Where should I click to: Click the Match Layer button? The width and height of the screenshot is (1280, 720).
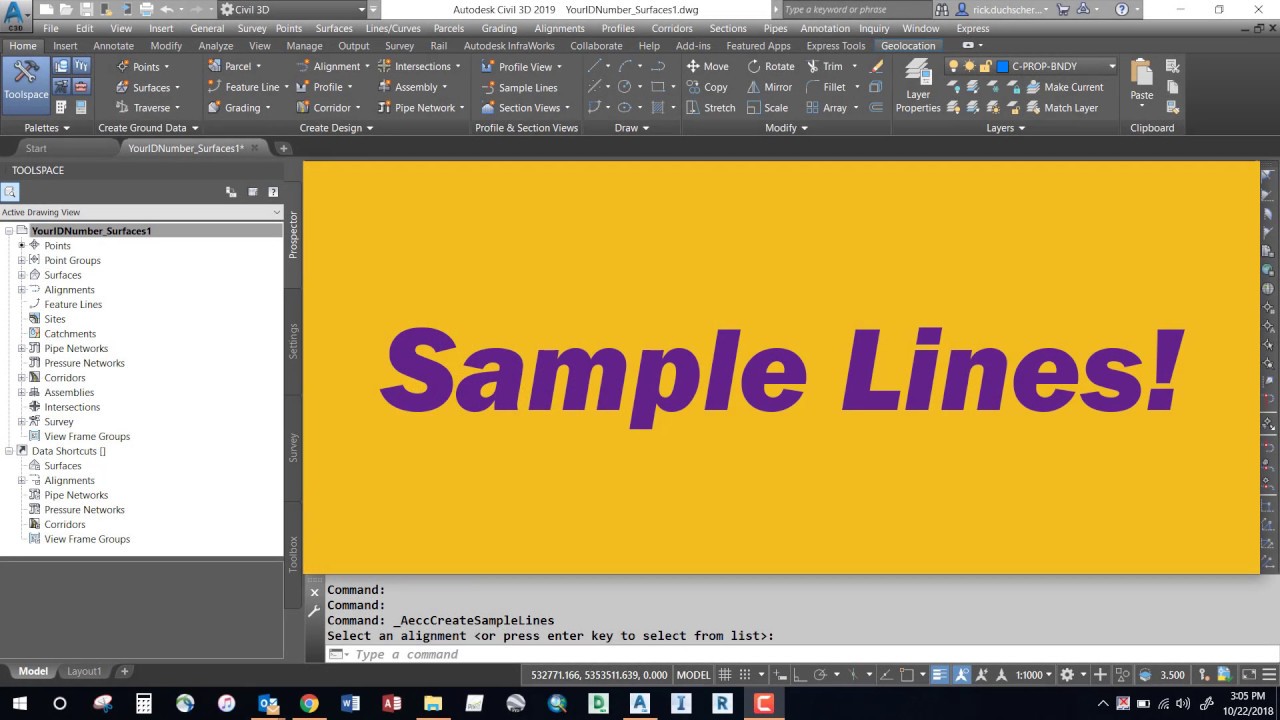pyautogui.click(x=1061, y=108)
